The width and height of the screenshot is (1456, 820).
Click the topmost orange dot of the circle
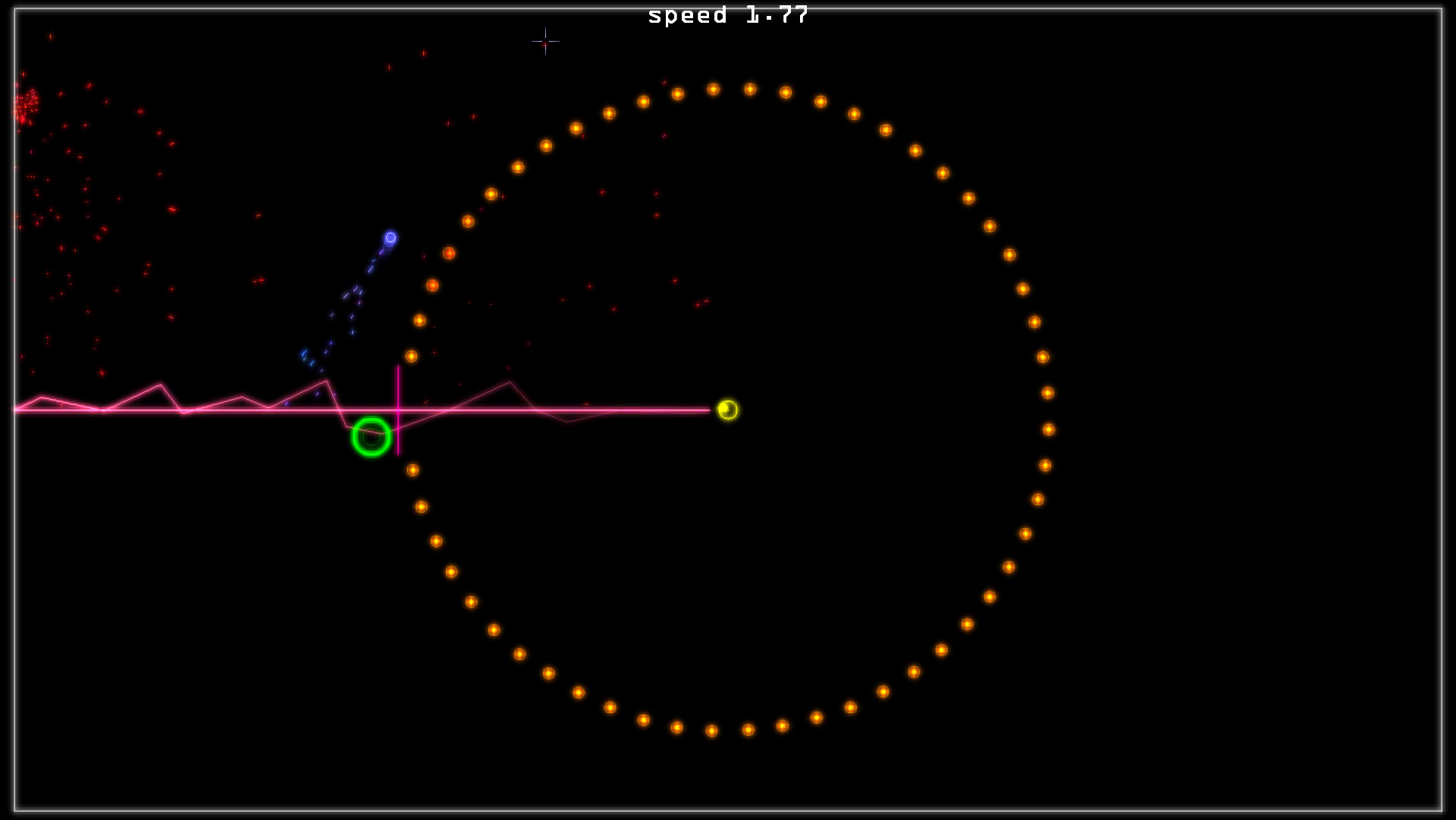tap(713, 90)
